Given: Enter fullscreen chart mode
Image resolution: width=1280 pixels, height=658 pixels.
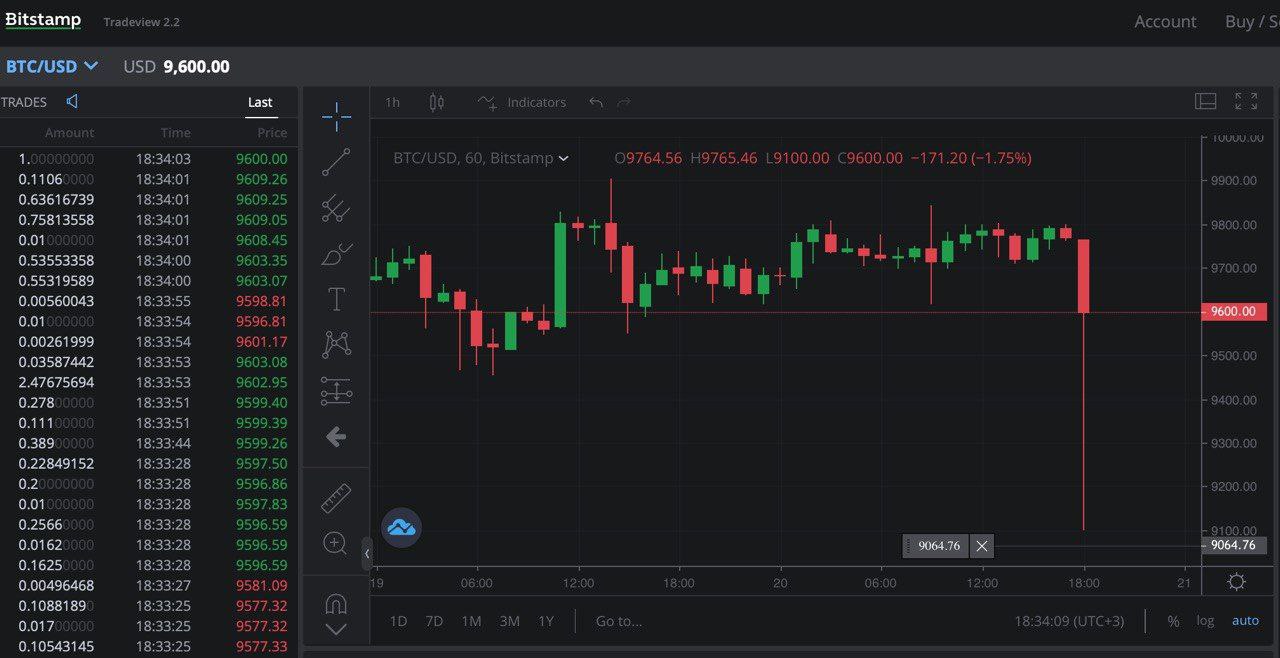Looking at the screenshot, I should coord(1246,101).
